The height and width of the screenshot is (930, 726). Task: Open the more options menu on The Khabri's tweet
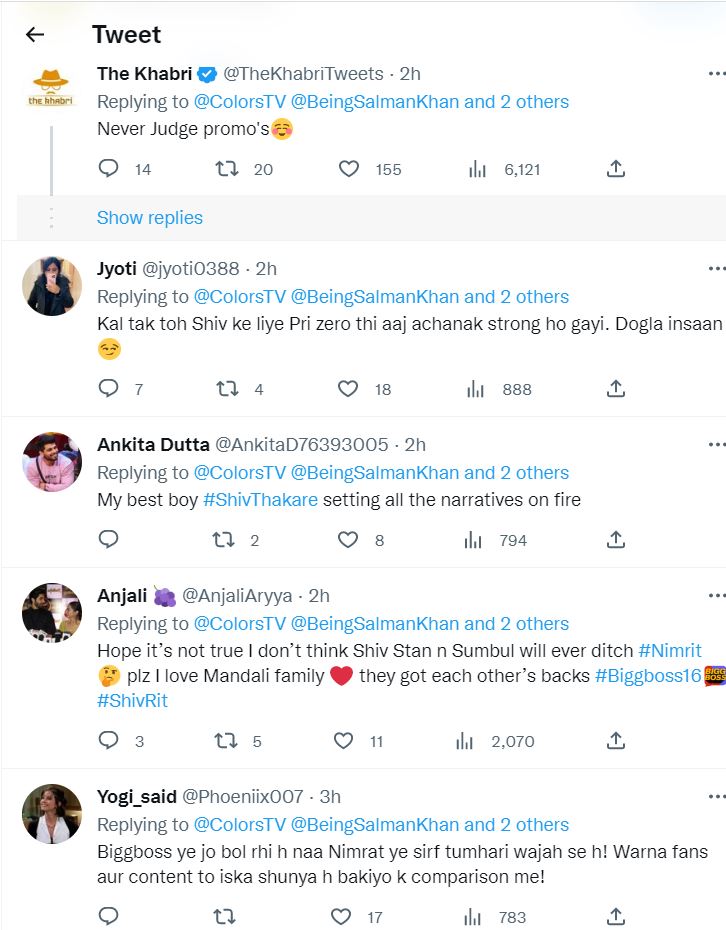click(714, 72)
